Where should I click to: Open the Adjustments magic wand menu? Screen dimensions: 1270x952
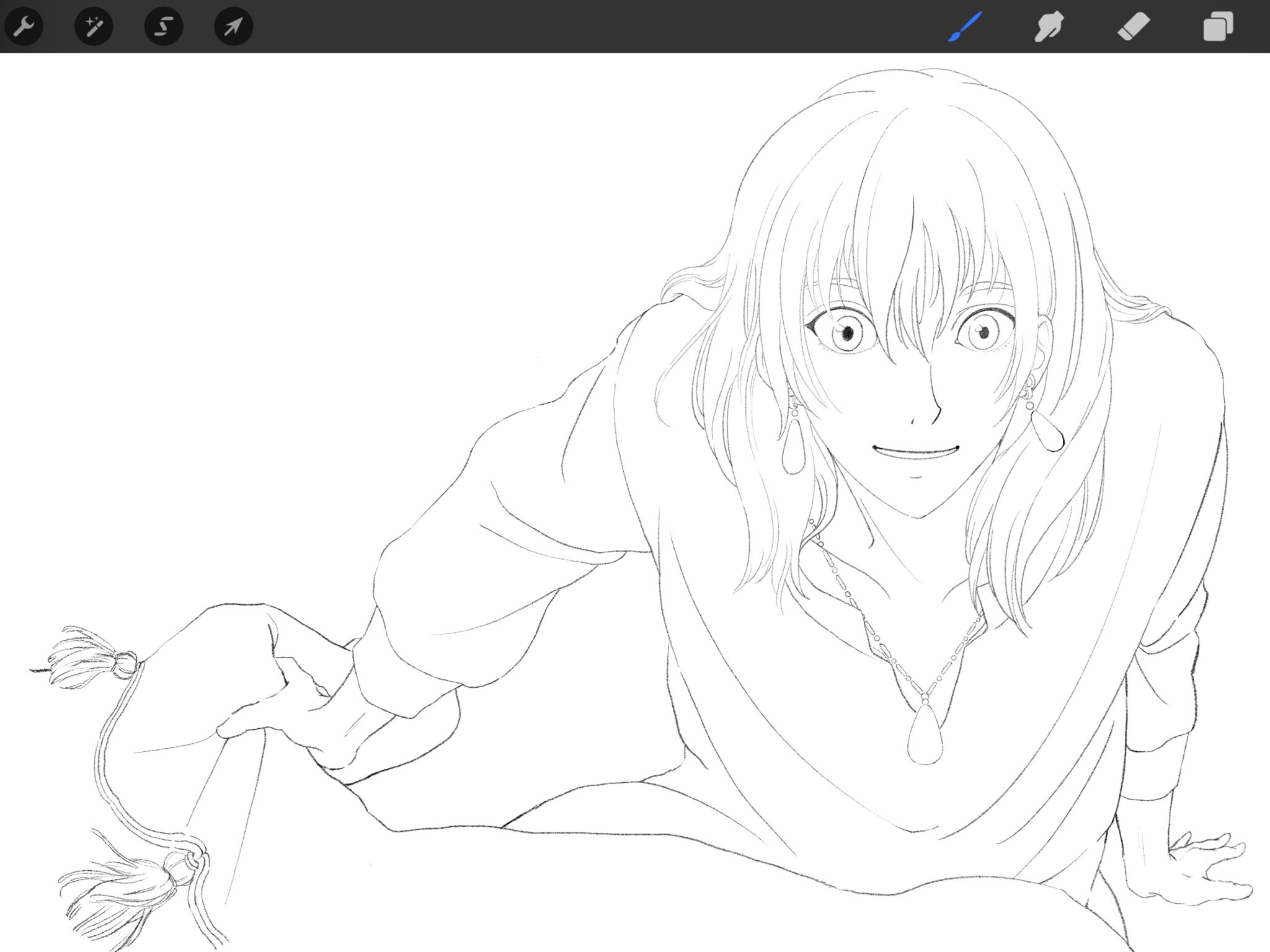coord(94,26)
